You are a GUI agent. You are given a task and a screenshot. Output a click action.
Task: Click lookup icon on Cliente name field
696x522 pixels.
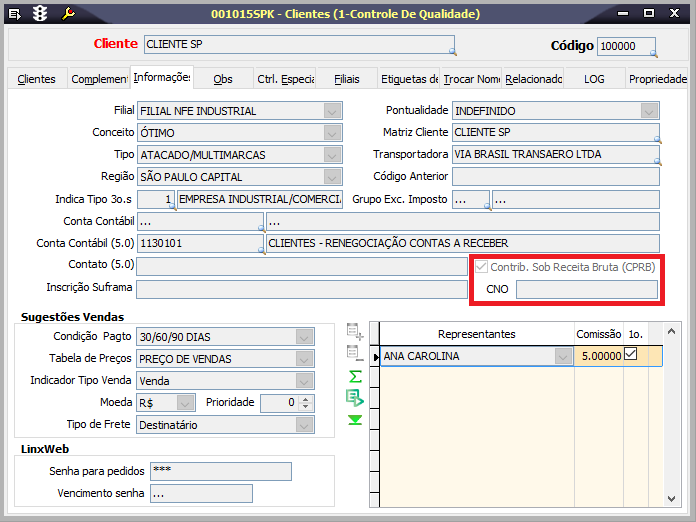(x=453, y=52)
